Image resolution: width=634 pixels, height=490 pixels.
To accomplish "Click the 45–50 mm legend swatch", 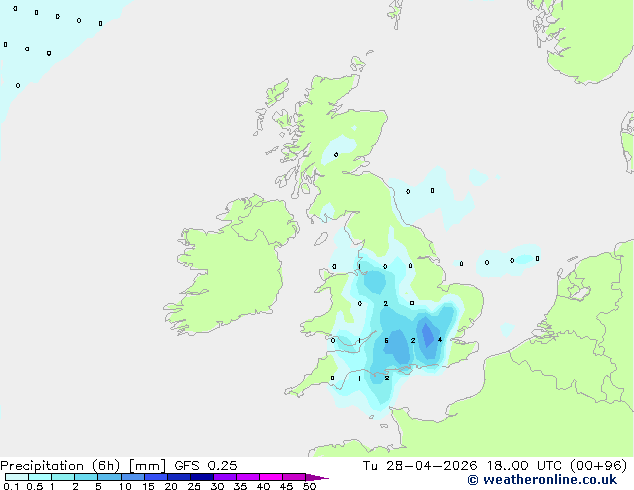I will pyautogui.click(x=294, y=477).
